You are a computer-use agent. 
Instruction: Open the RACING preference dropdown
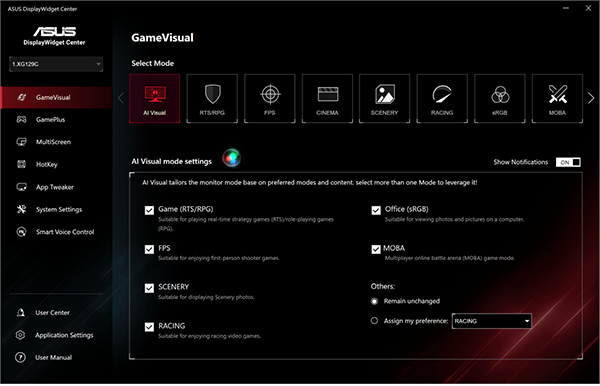[x=492, y=321]
